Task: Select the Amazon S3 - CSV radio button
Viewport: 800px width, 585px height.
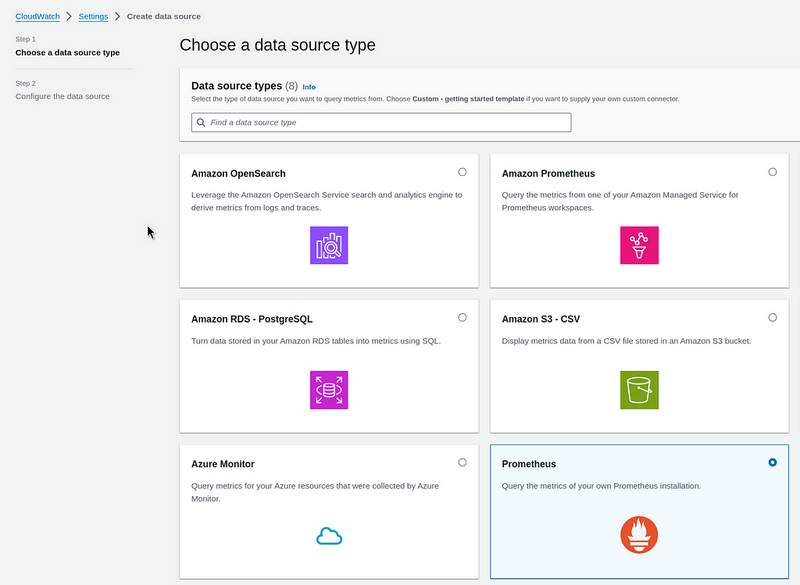Action: [x=772, y=317]
